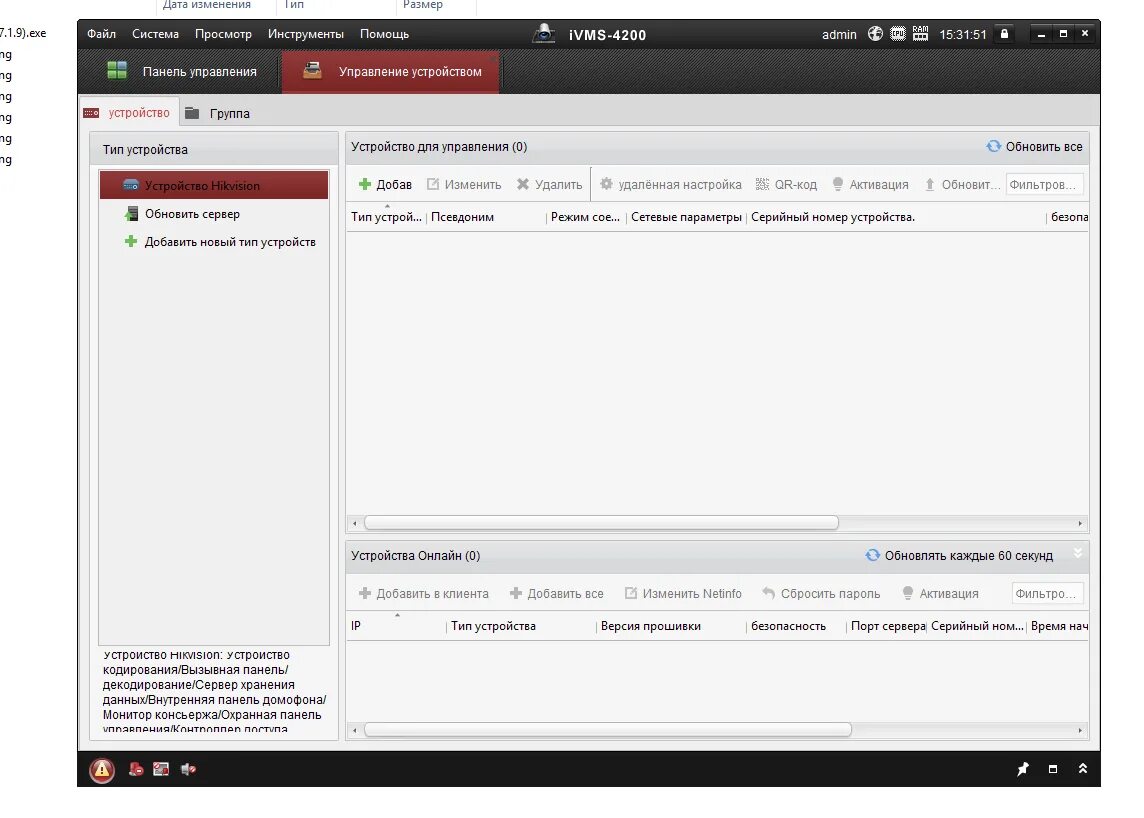
Task: Click the admin user label
Action: 839,34
